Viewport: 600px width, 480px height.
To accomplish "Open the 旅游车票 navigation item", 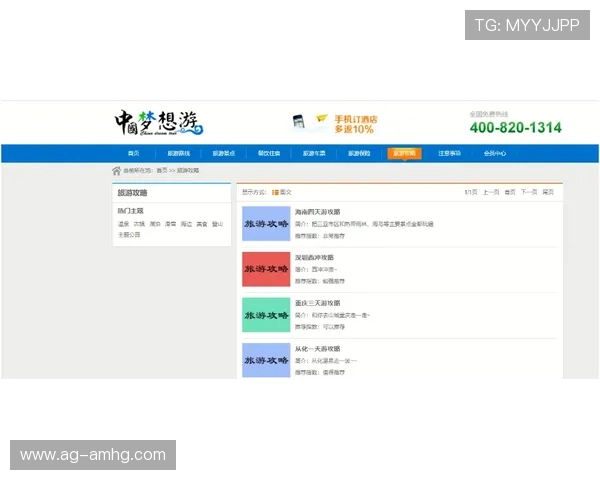I will (x=314, y=153).
